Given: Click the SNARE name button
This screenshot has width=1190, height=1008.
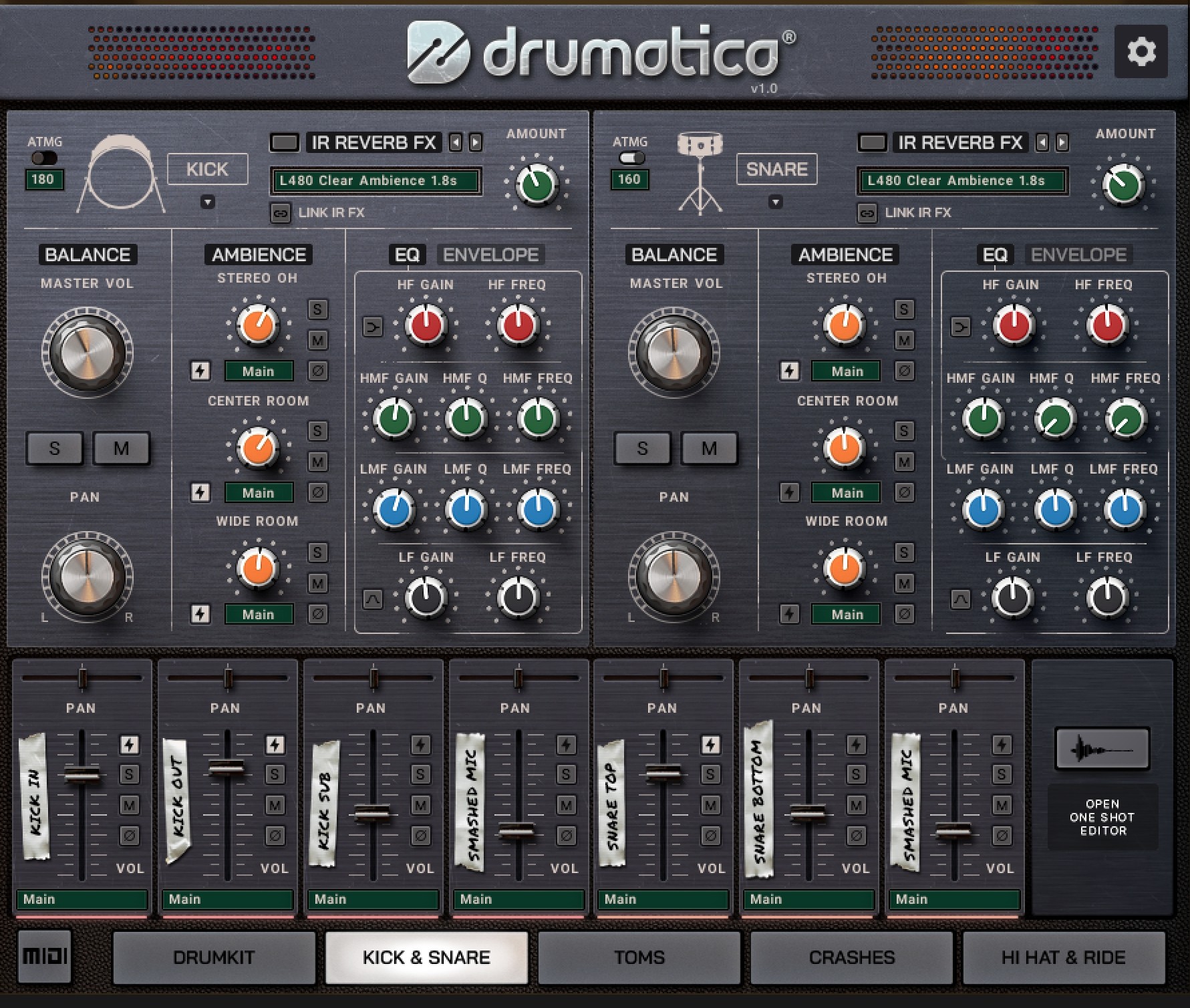Looking at the screenshot, I should click(776, 169).
